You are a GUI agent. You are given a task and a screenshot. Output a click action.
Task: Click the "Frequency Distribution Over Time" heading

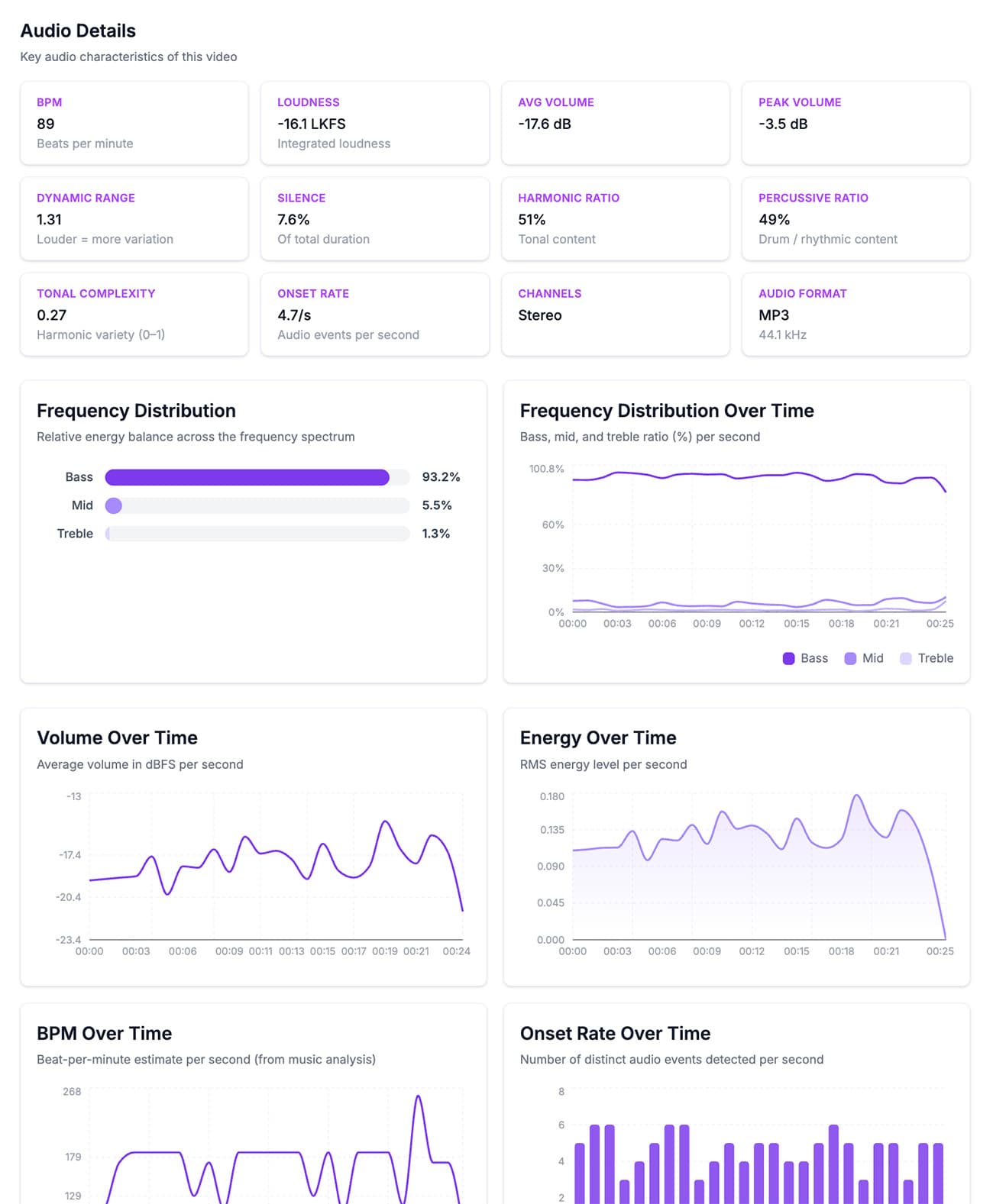pyautogui.click(x=667, y=411)
